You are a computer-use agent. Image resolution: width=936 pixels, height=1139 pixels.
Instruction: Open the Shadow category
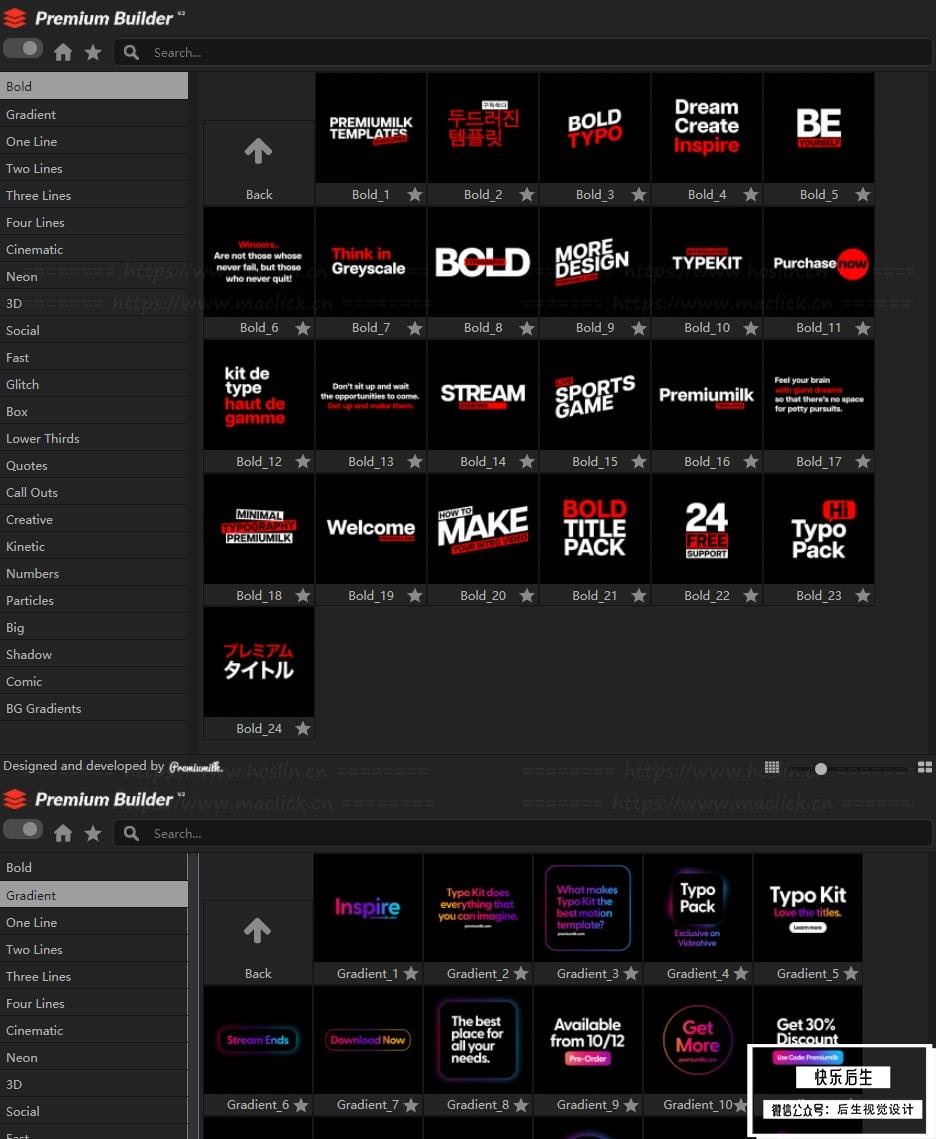point(94,654)
